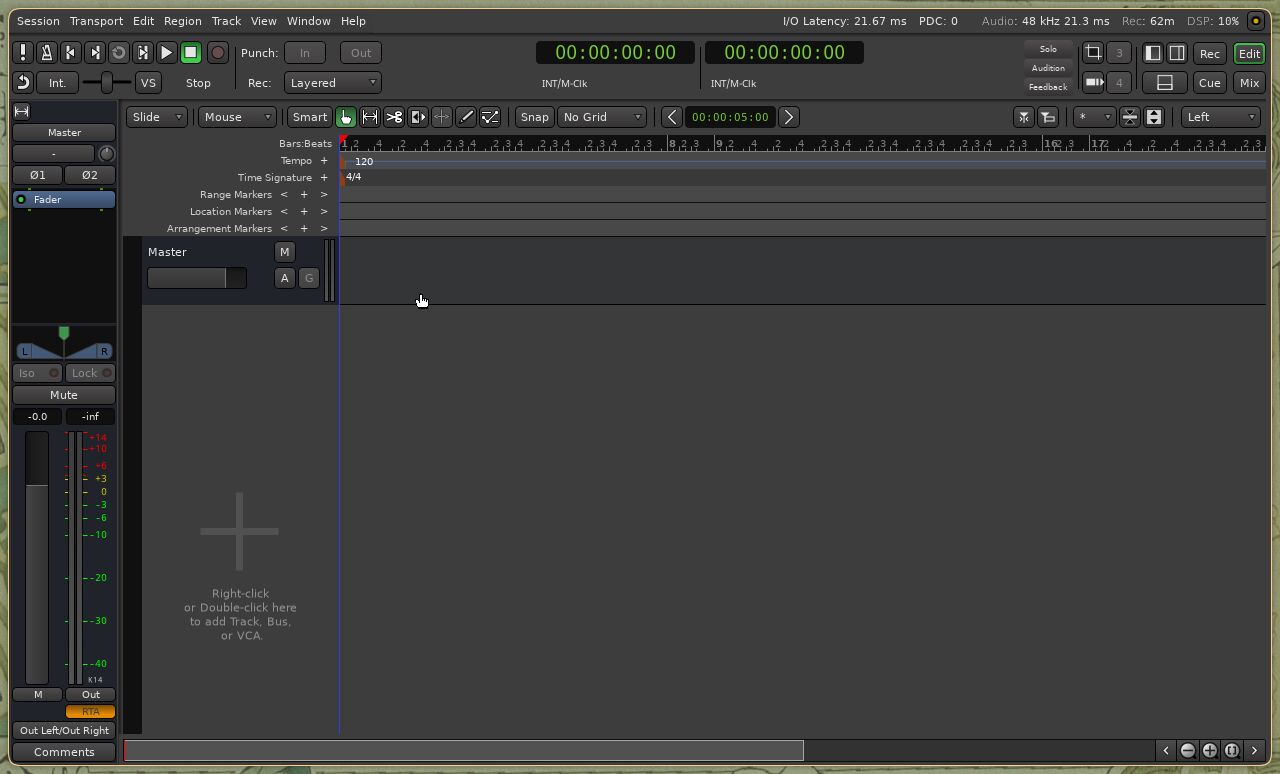Screen dimensions: 1280x774
Task: Toggle the Solo indicator button
Action: [x=1048, y=49]
